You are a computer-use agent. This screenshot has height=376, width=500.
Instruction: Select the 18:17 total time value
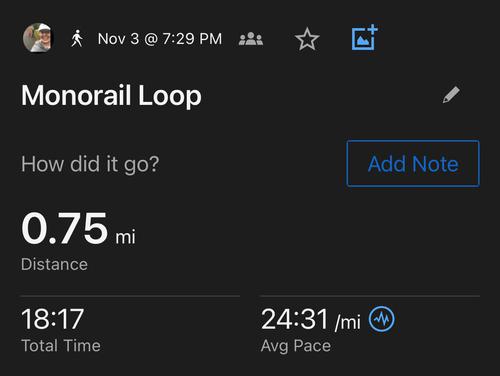click(52, 319)
